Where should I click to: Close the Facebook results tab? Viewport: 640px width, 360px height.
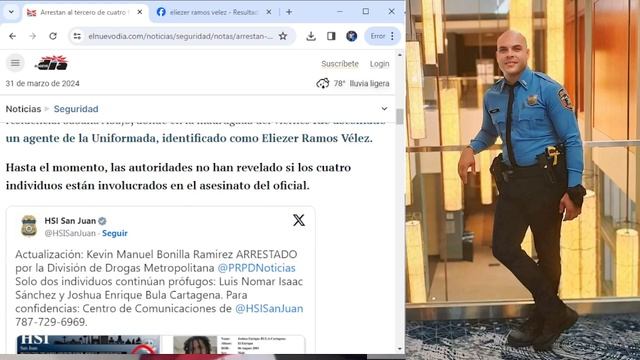269,12
